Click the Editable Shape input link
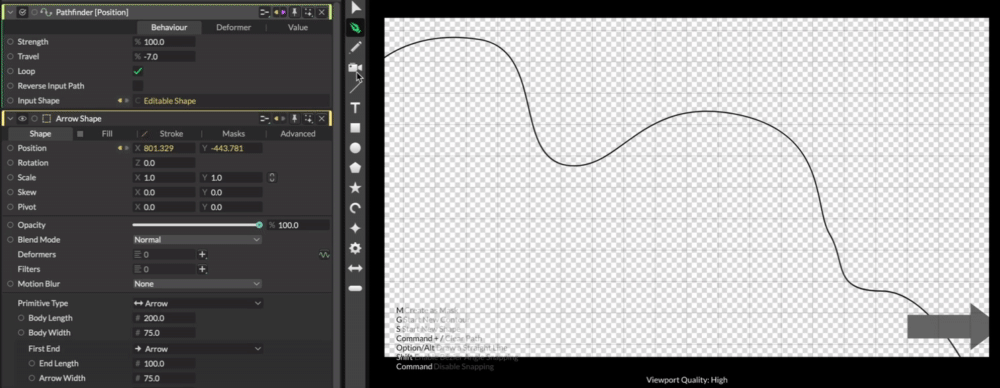The width and height of the screenshot is (1000, 388). point(170,101)
